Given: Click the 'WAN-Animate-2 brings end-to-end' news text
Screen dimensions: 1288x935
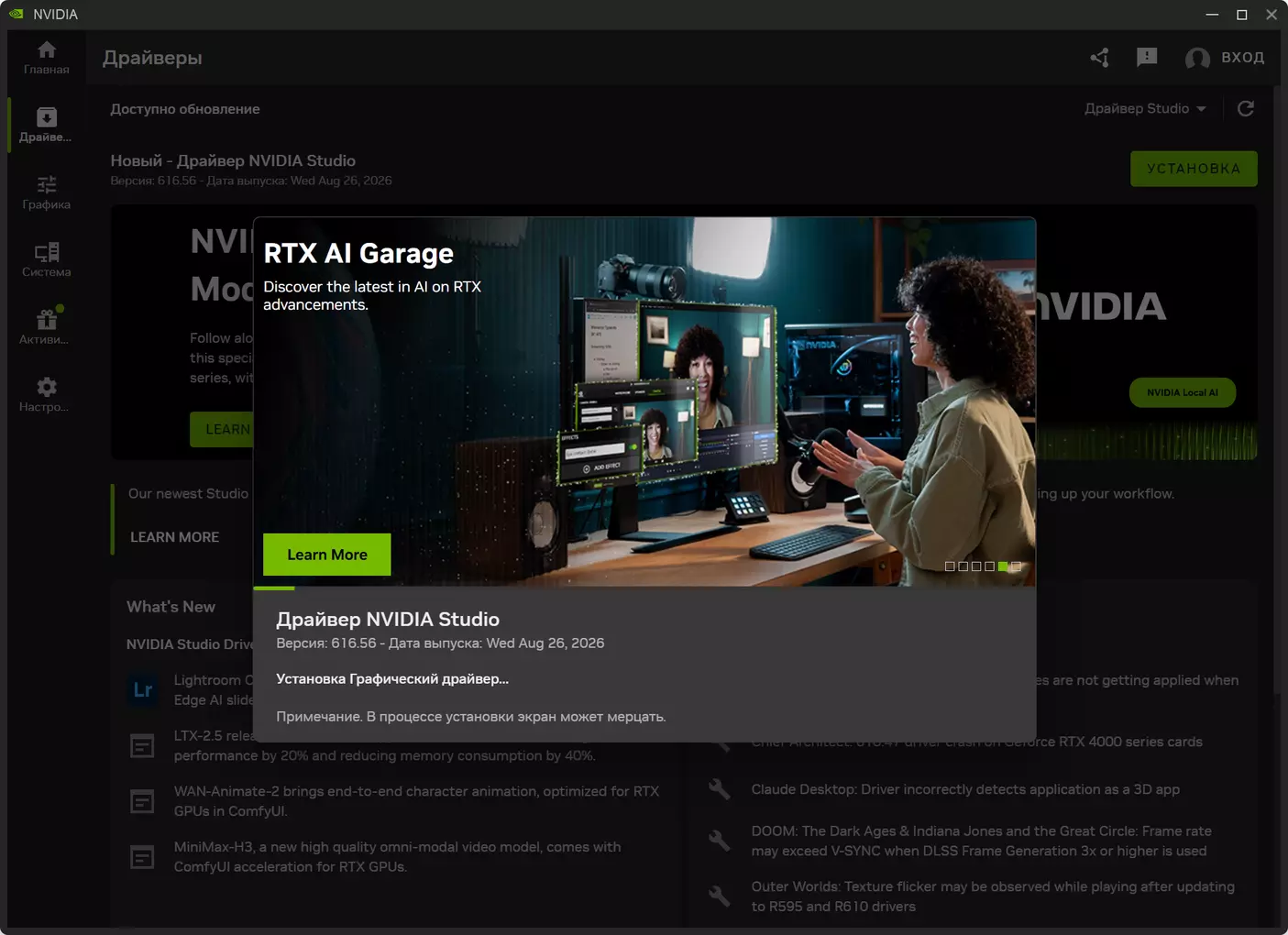Looking at the screenshot, I should (416, 801).
